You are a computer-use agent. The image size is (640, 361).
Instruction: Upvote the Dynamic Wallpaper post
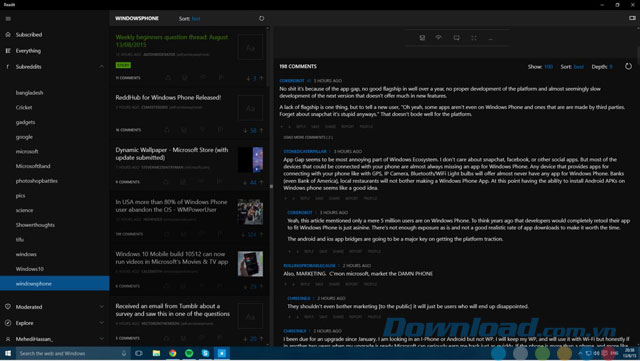tap(262, 182)
